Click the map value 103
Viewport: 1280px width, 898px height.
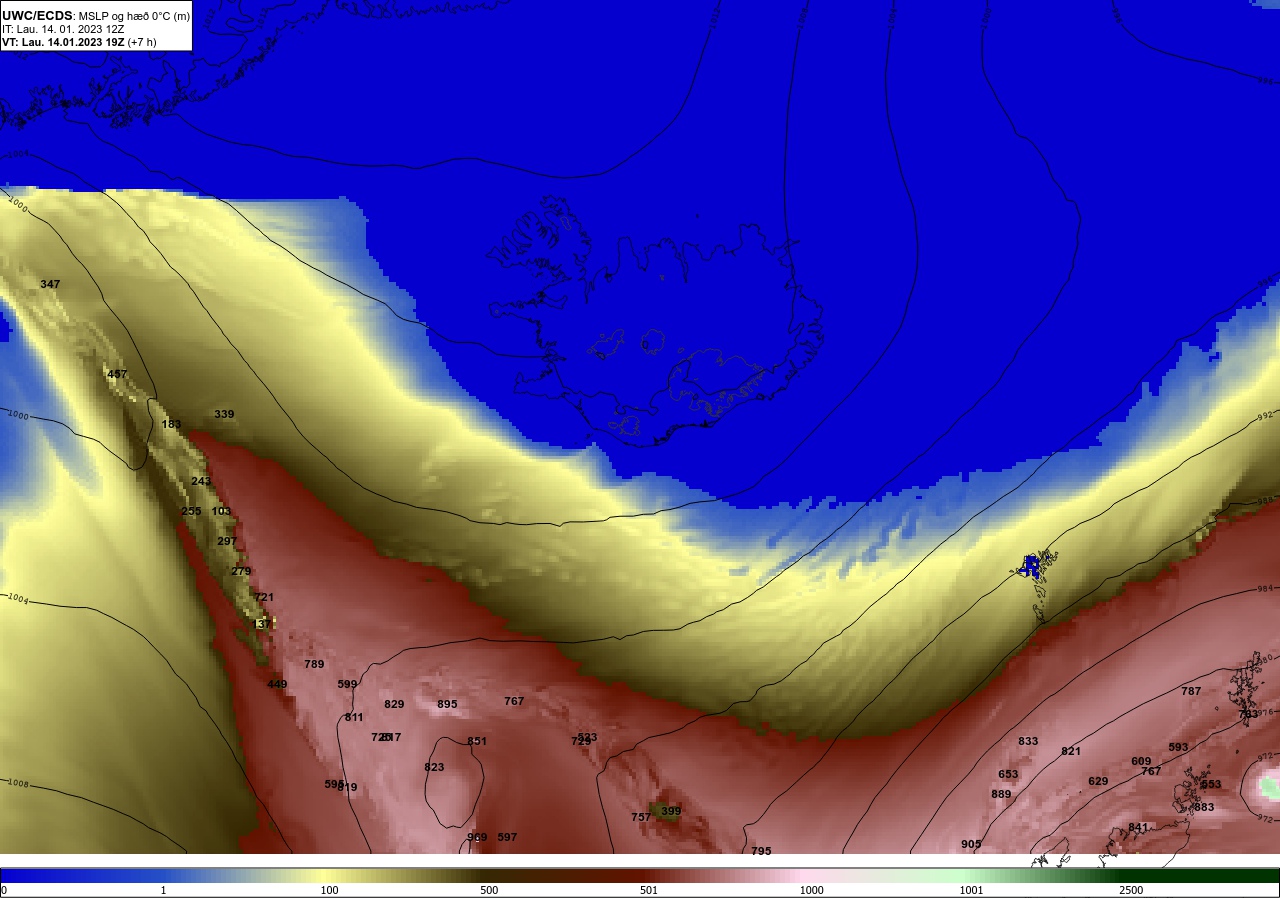click(x=221, y=511)
